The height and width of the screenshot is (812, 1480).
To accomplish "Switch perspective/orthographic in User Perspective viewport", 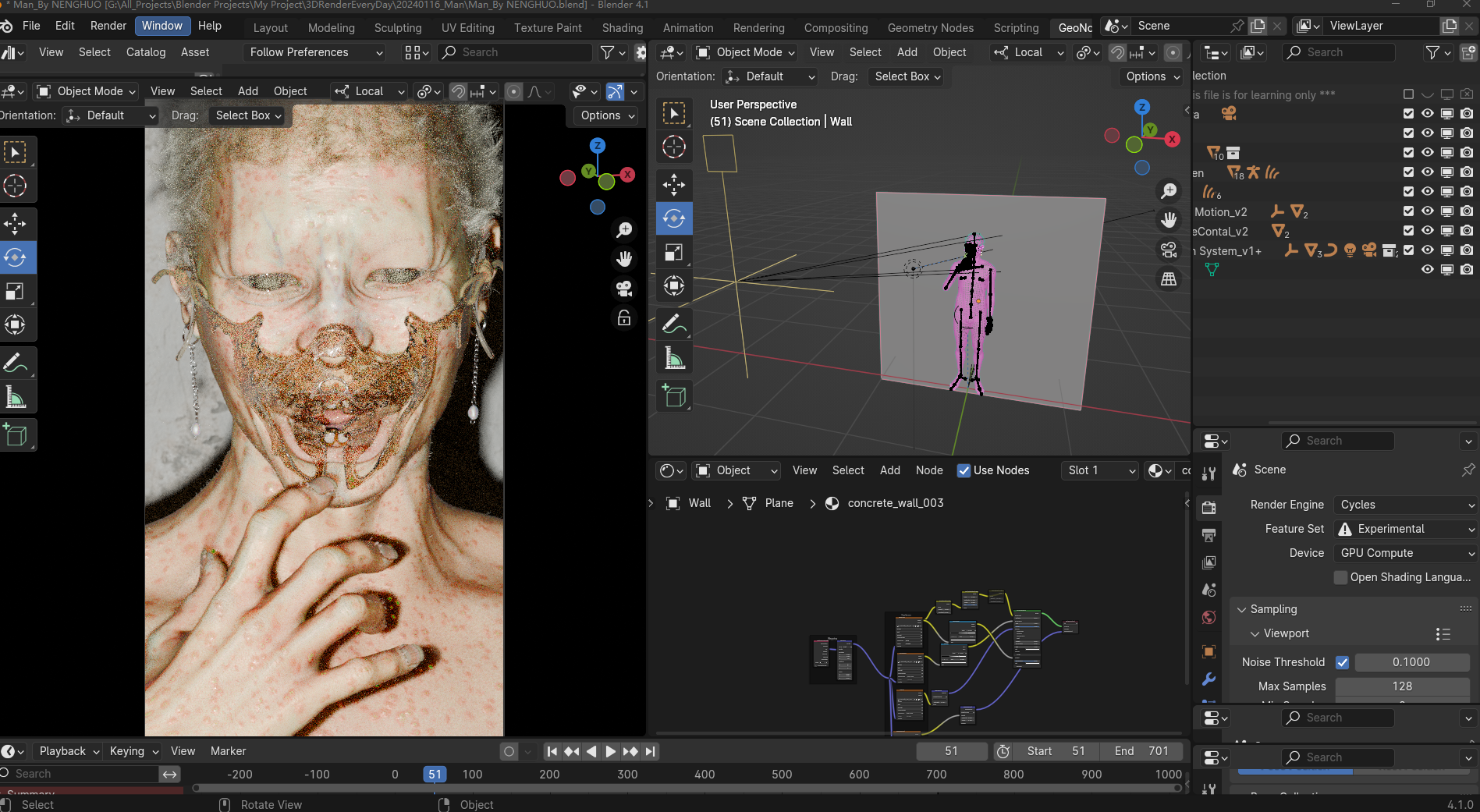I will pyautogui.click(x=1169, y=279).
